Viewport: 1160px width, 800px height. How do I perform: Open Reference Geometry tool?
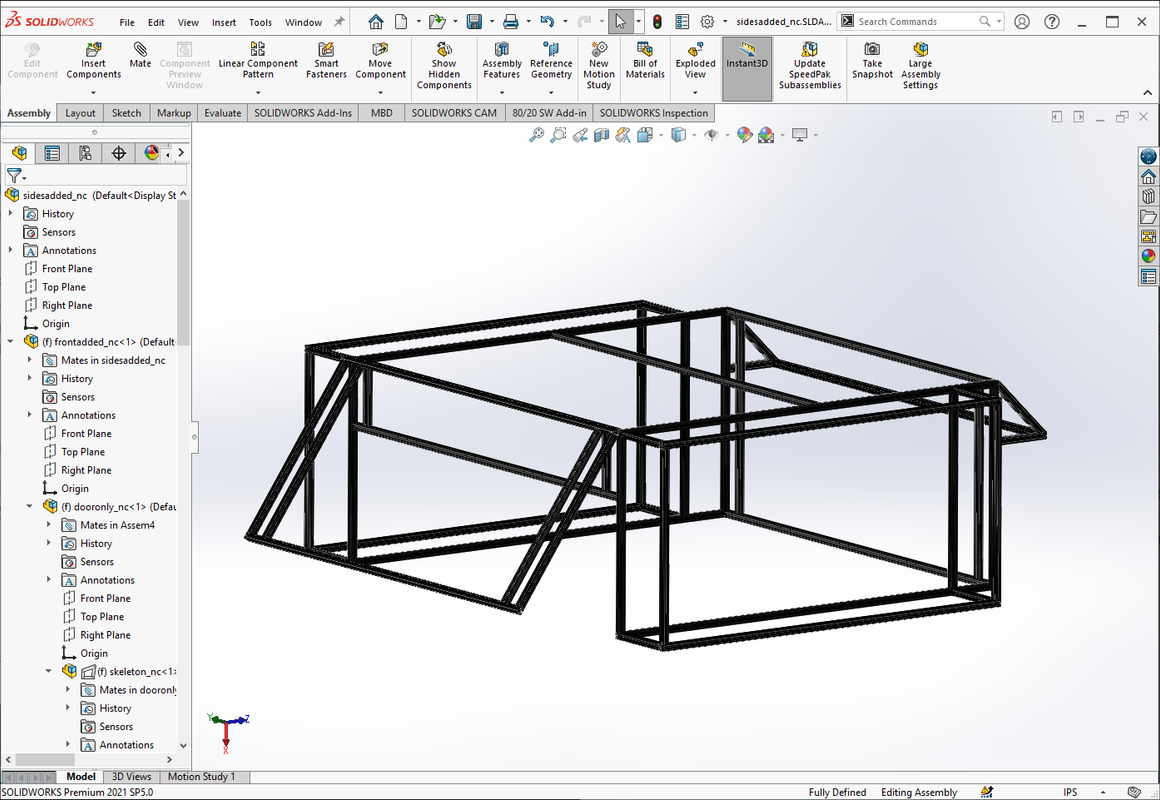pos(551,61)
